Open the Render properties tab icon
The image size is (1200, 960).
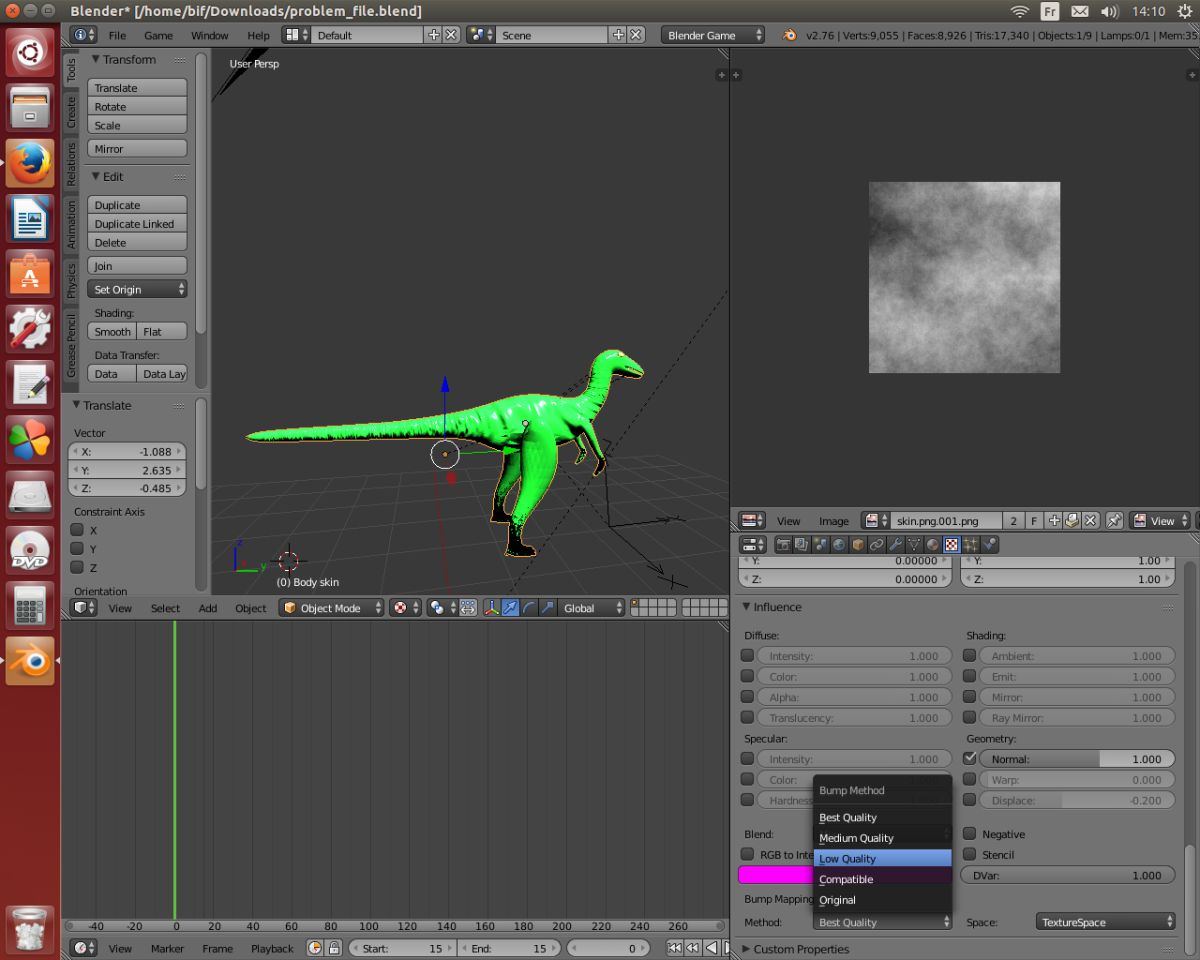783,545
